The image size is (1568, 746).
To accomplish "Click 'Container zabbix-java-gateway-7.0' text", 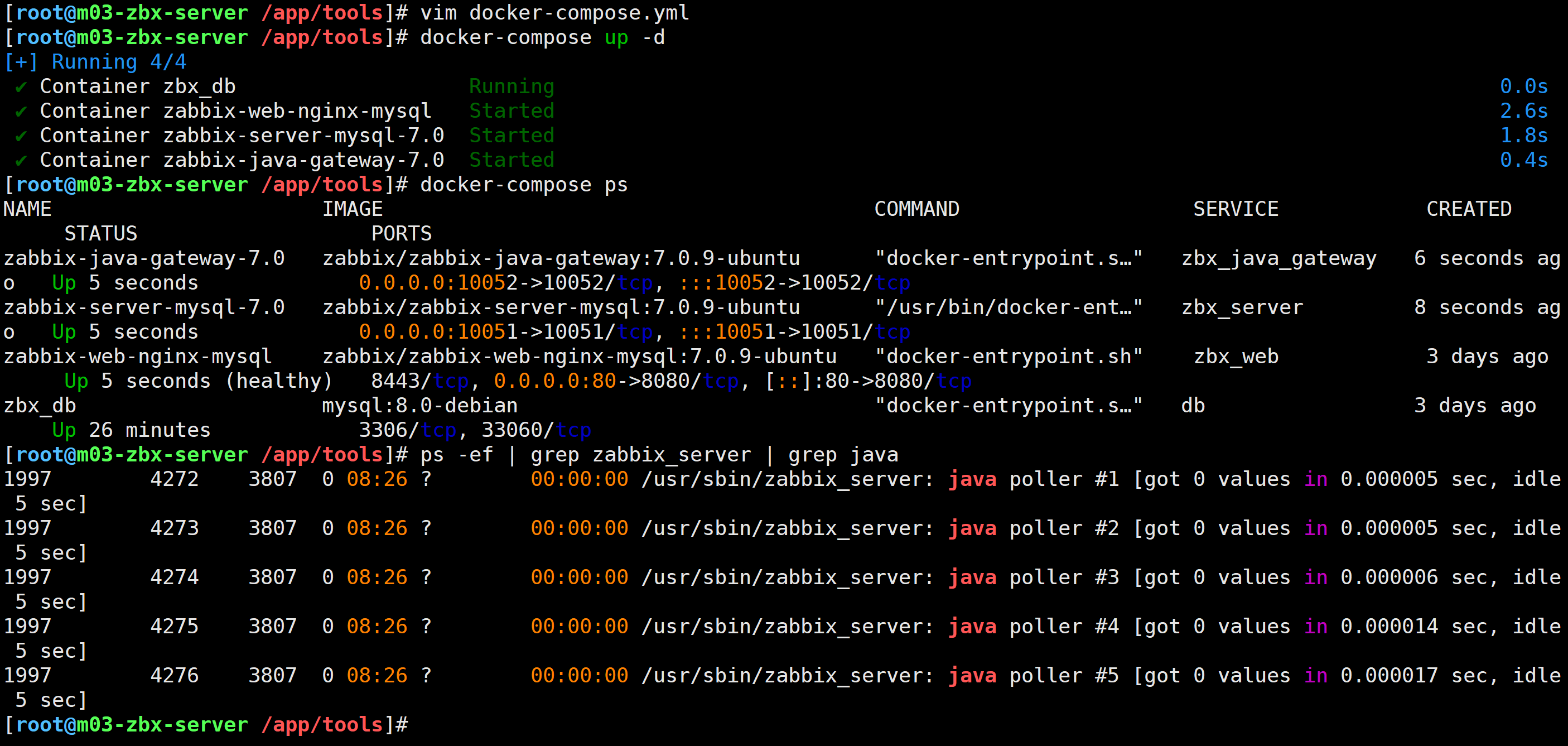I will [242, 160].
